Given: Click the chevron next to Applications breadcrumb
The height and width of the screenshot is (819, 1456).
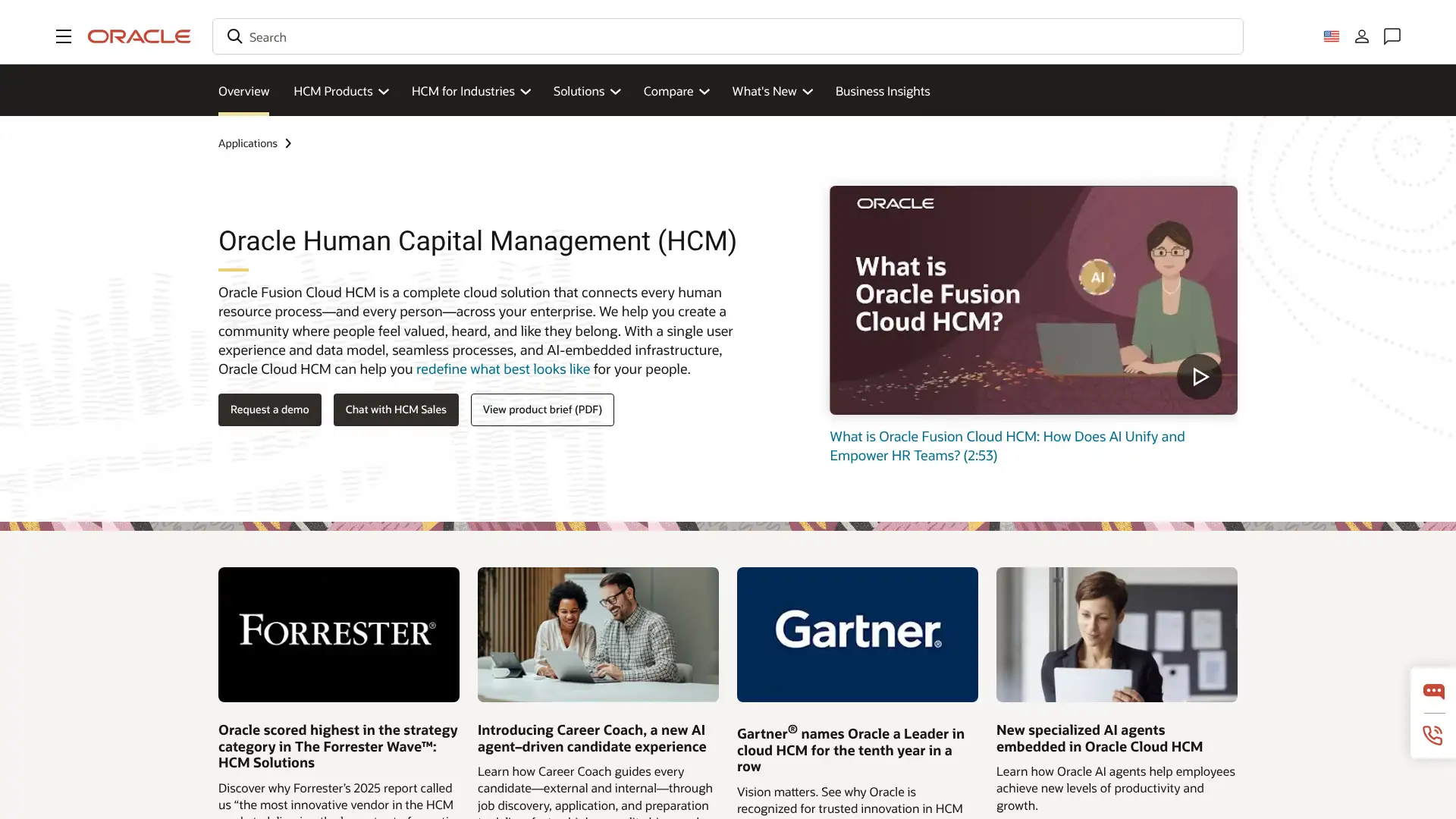Looking at the screenshot, I should [288, 143].
